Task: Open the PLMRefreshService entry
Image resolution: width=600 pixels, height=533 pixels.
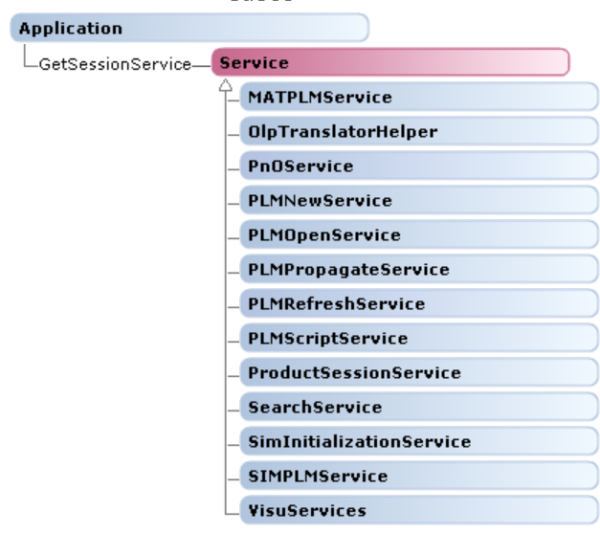Action: (x=412, y=304)
